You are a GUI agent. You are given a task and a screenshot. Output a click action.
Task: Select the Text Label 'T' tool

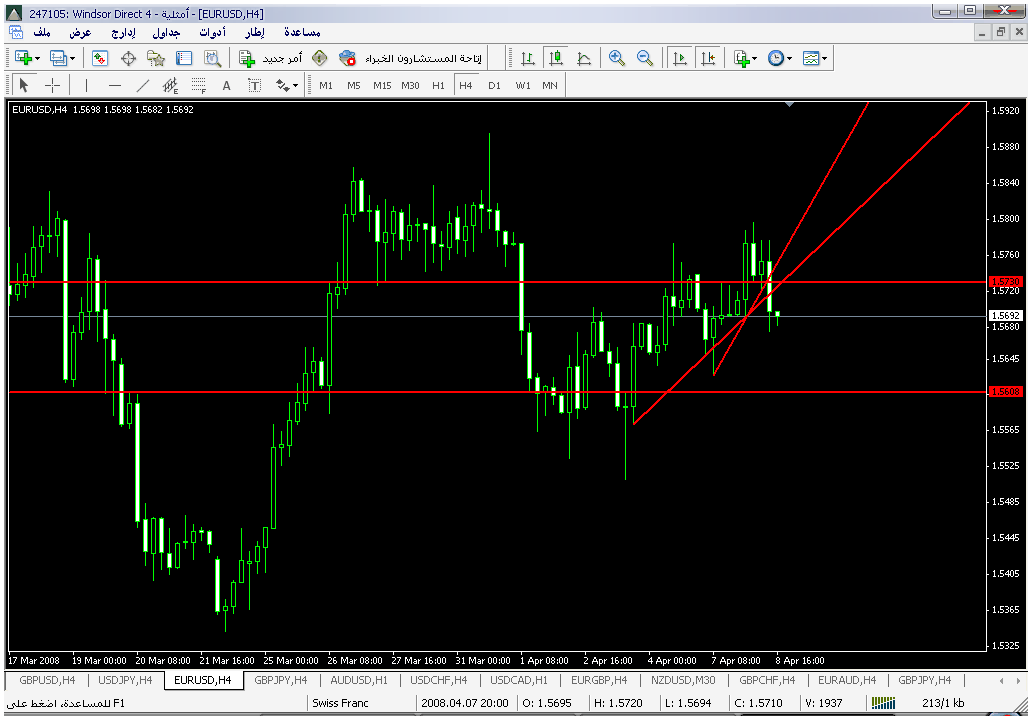[255, 86]
